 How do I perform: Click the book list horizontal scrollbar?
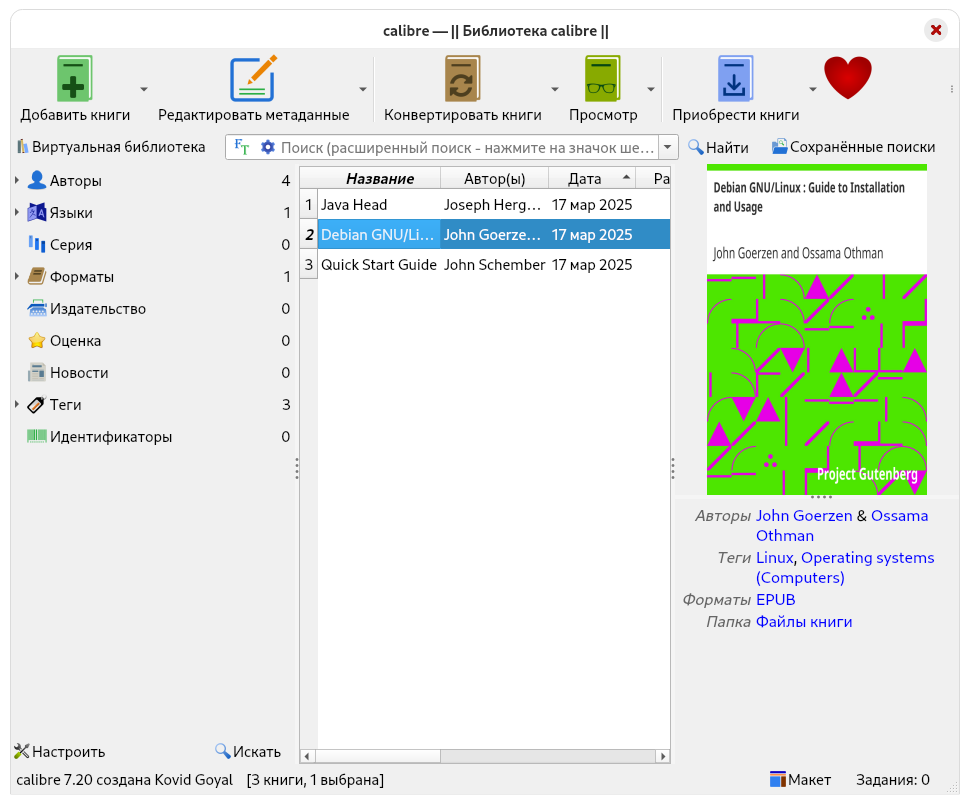[x=377, y=755]
